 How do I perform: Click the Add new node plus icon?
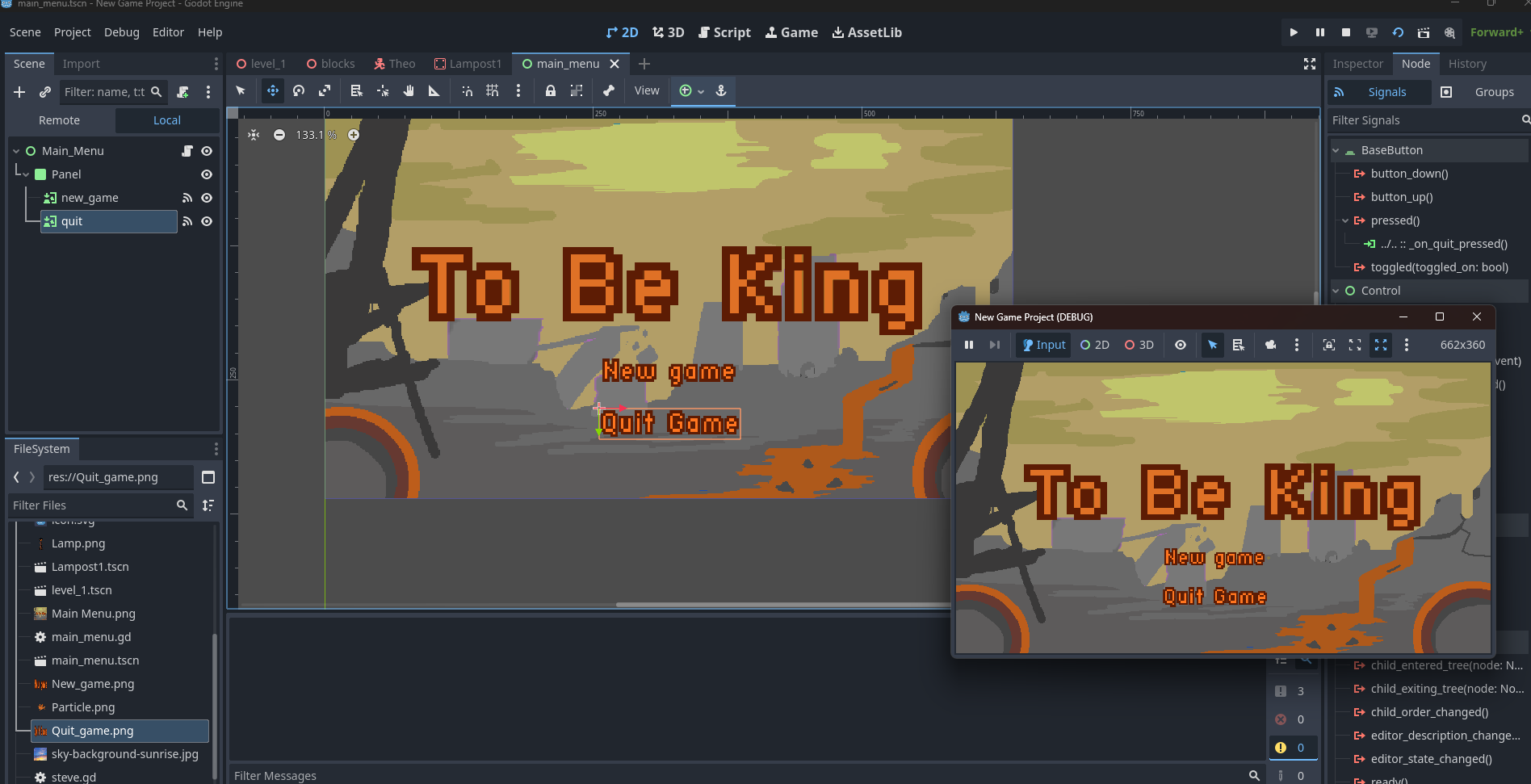point(19,92)
